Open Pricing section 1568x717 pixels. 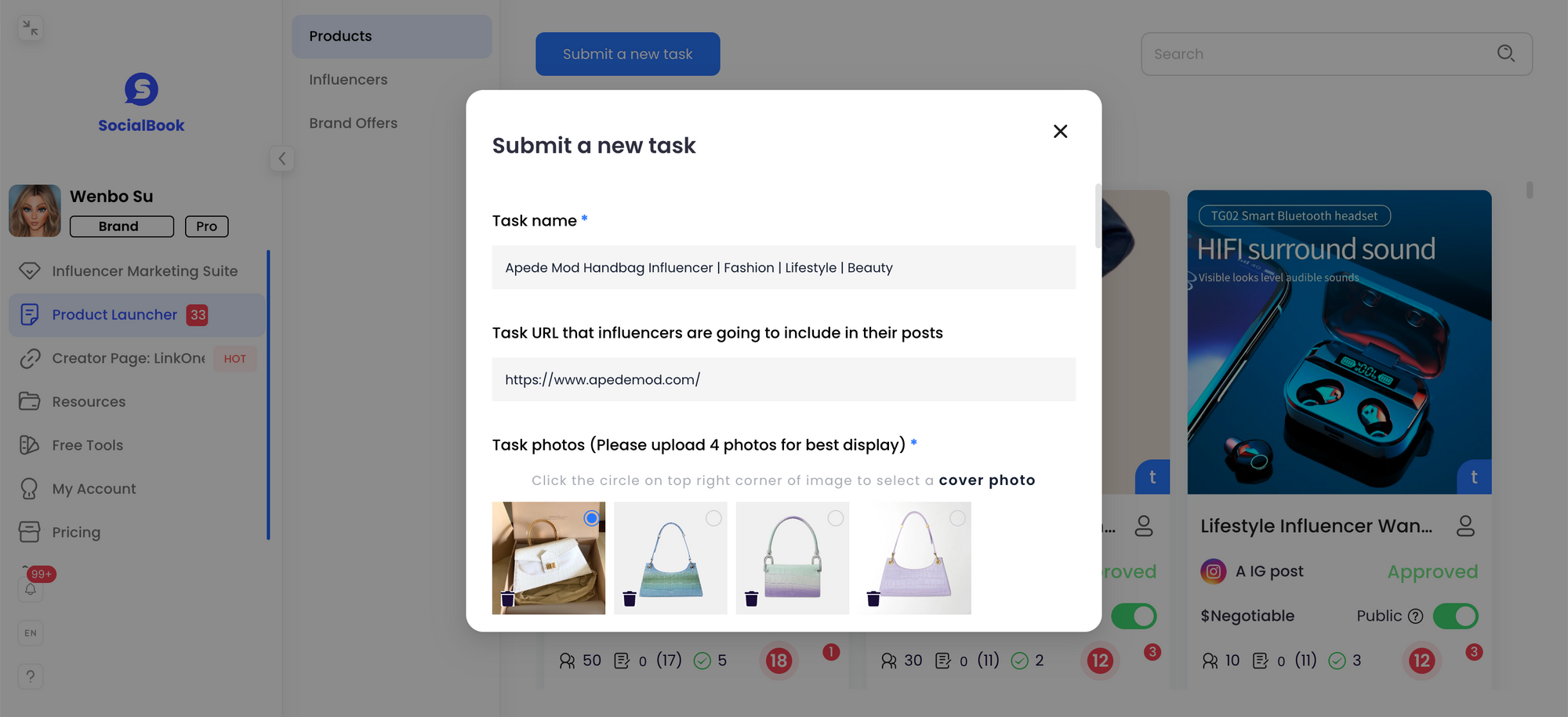[137, 532]
